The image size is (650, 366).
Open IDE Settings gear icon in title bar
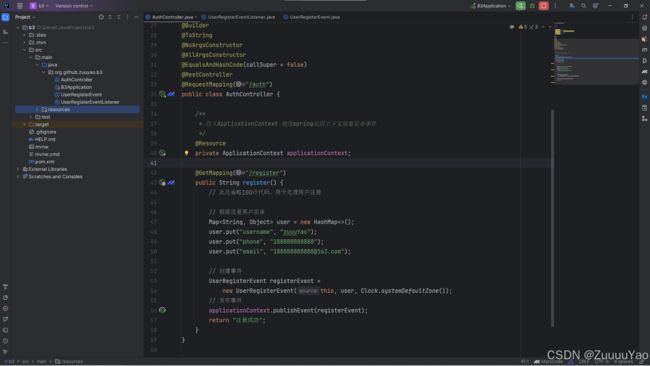[595, 6]
